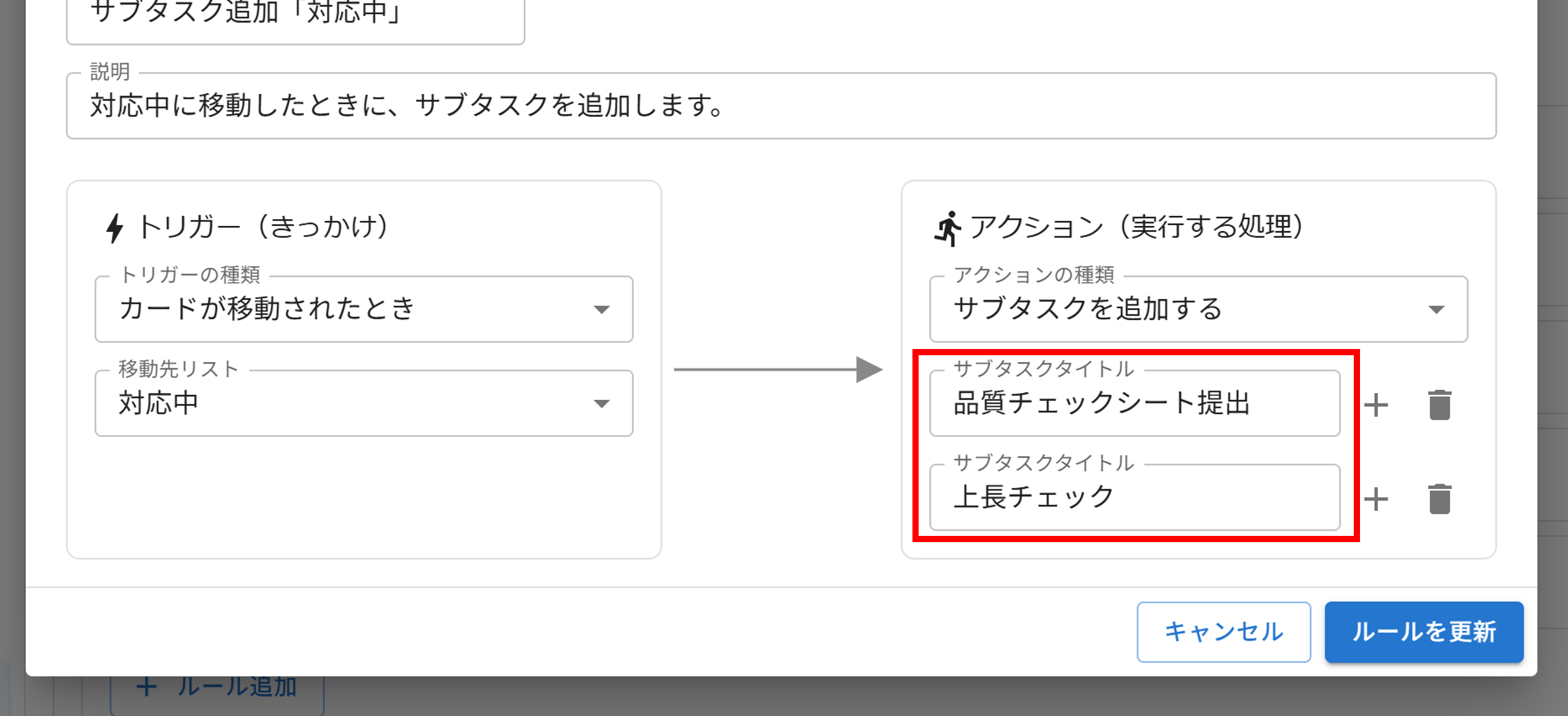
Task: Click dropdown arrow on サブタスクを追加する field
Action: click(x=1437, y=309)
